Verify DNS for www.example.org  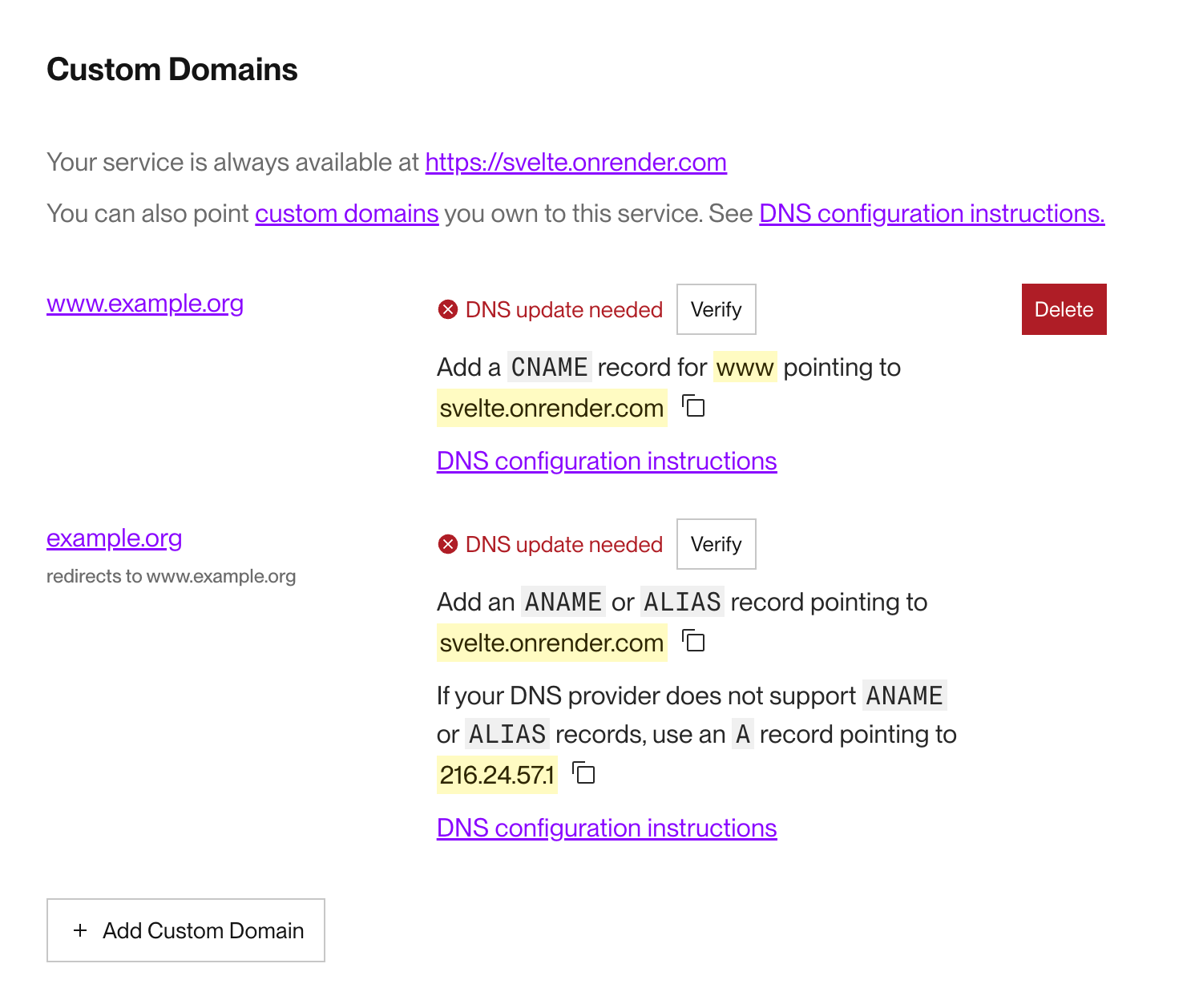coord(716,309)
